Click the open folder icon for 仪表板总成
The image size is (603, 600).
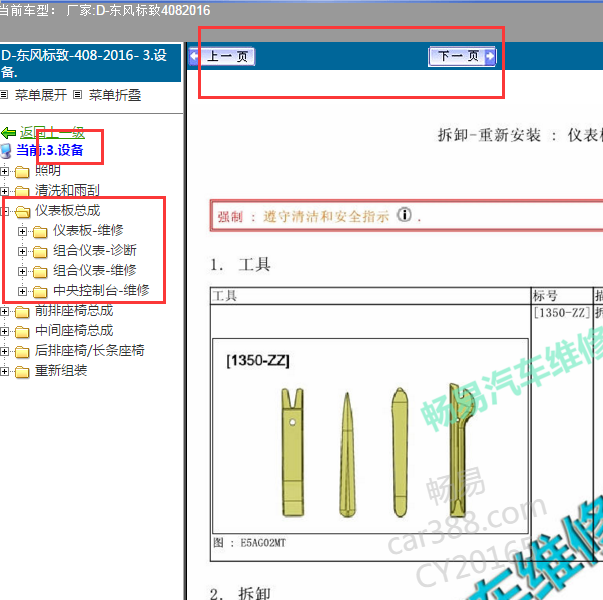22,212
